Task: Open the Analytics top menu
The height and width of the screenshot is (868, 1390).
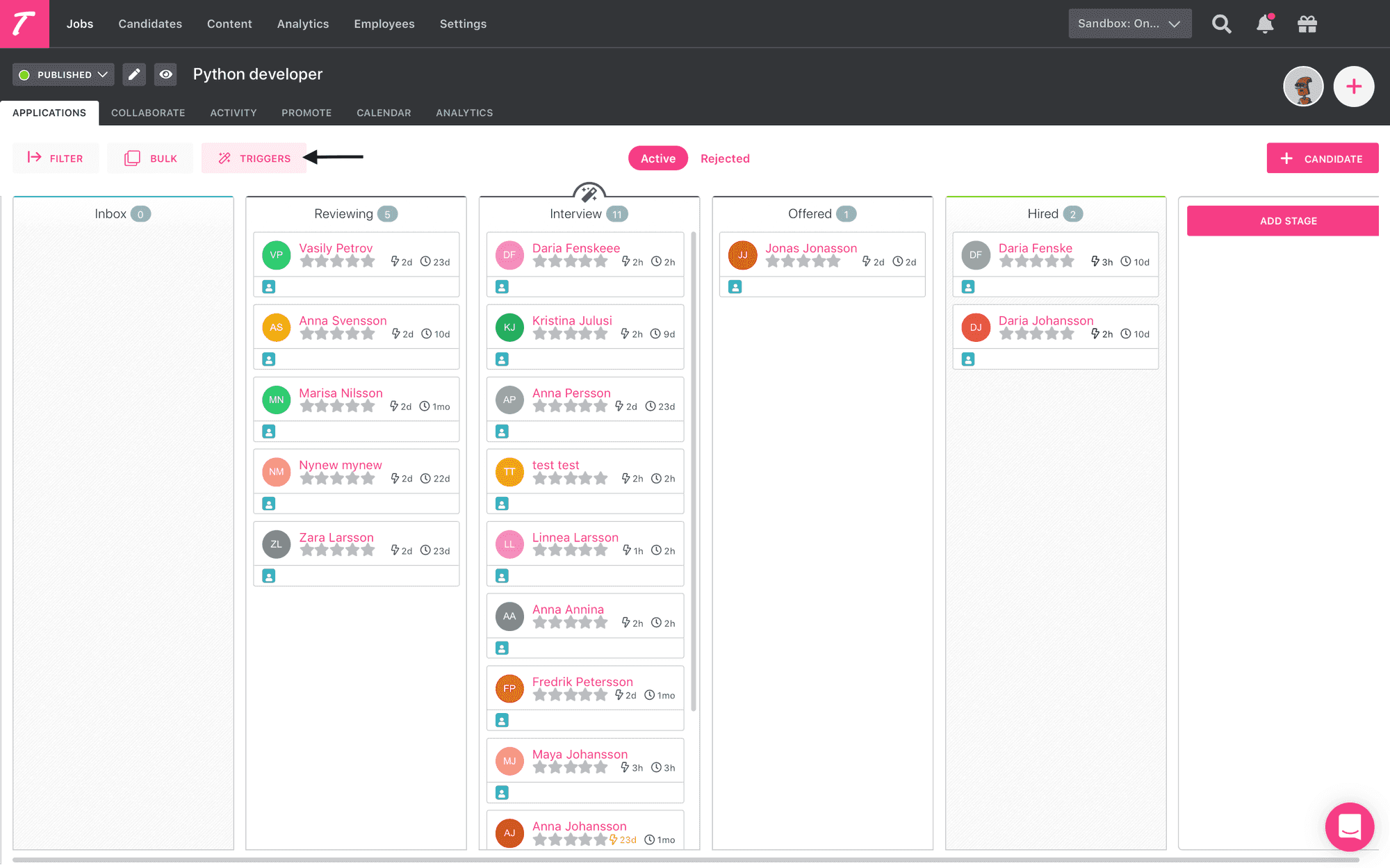Action: (303, 24)
